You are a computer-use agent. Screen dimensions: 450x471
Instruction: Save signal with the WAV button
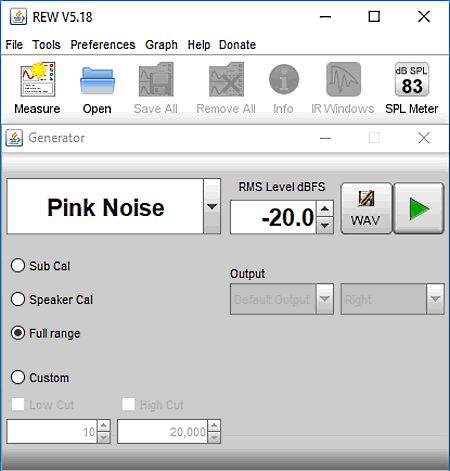tap(366, 208)
